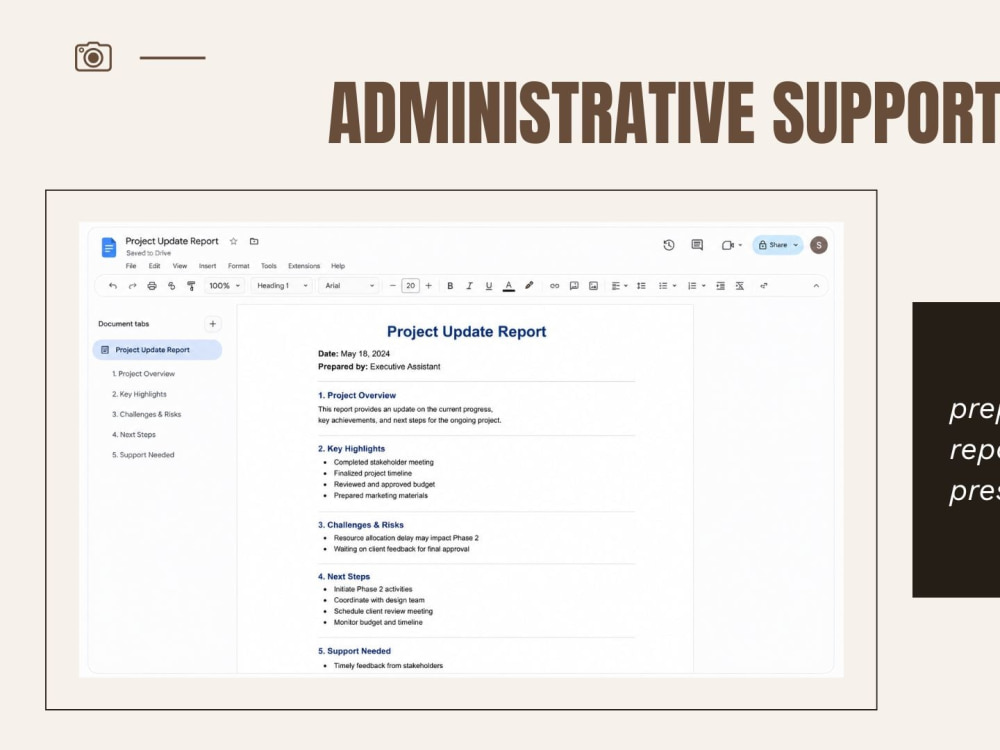Click the toolbar's last tool icon

pos(763,286)
